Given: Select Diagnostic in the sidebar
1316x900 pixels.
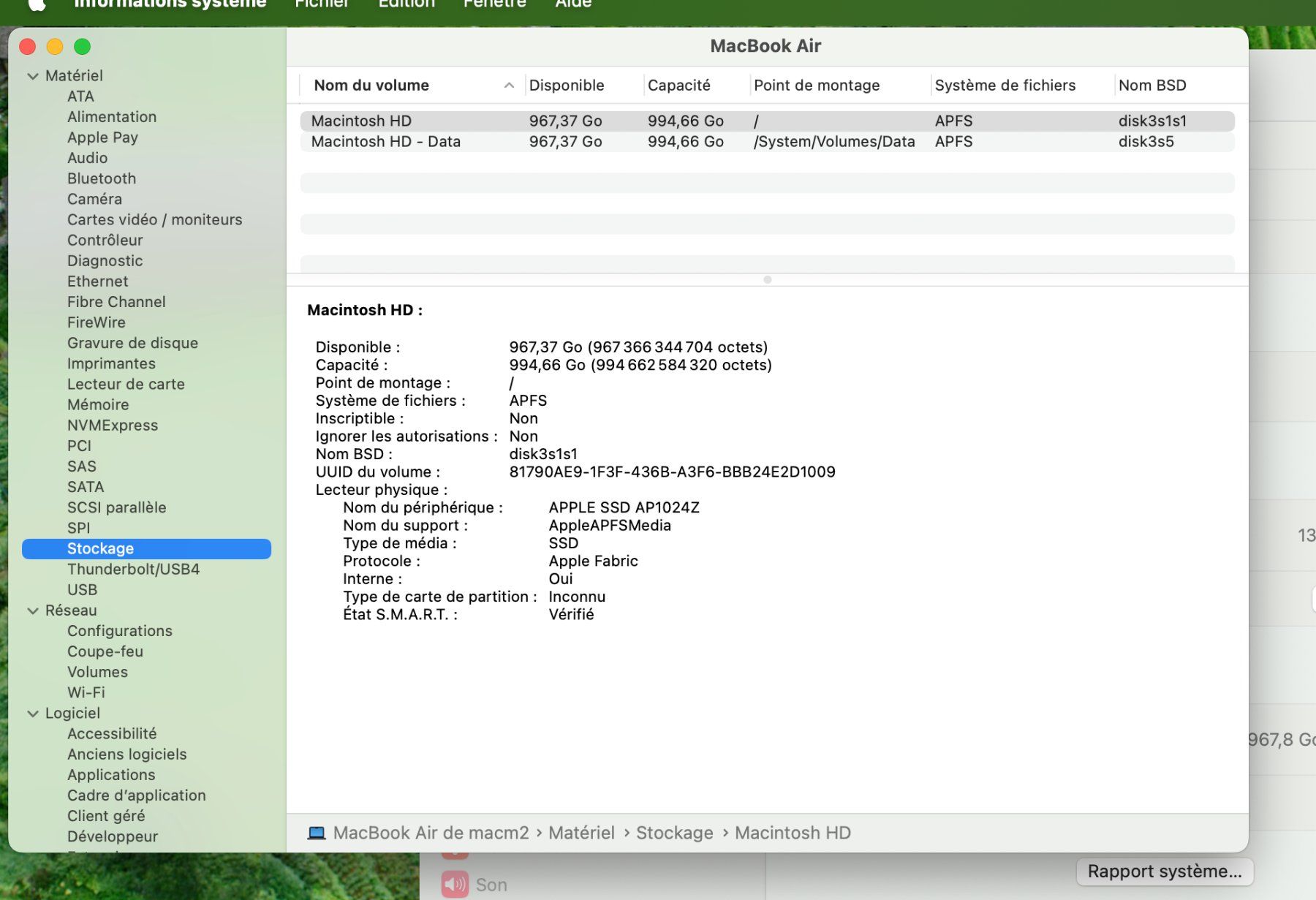Looking at the screenshot, I should point(105,261).
